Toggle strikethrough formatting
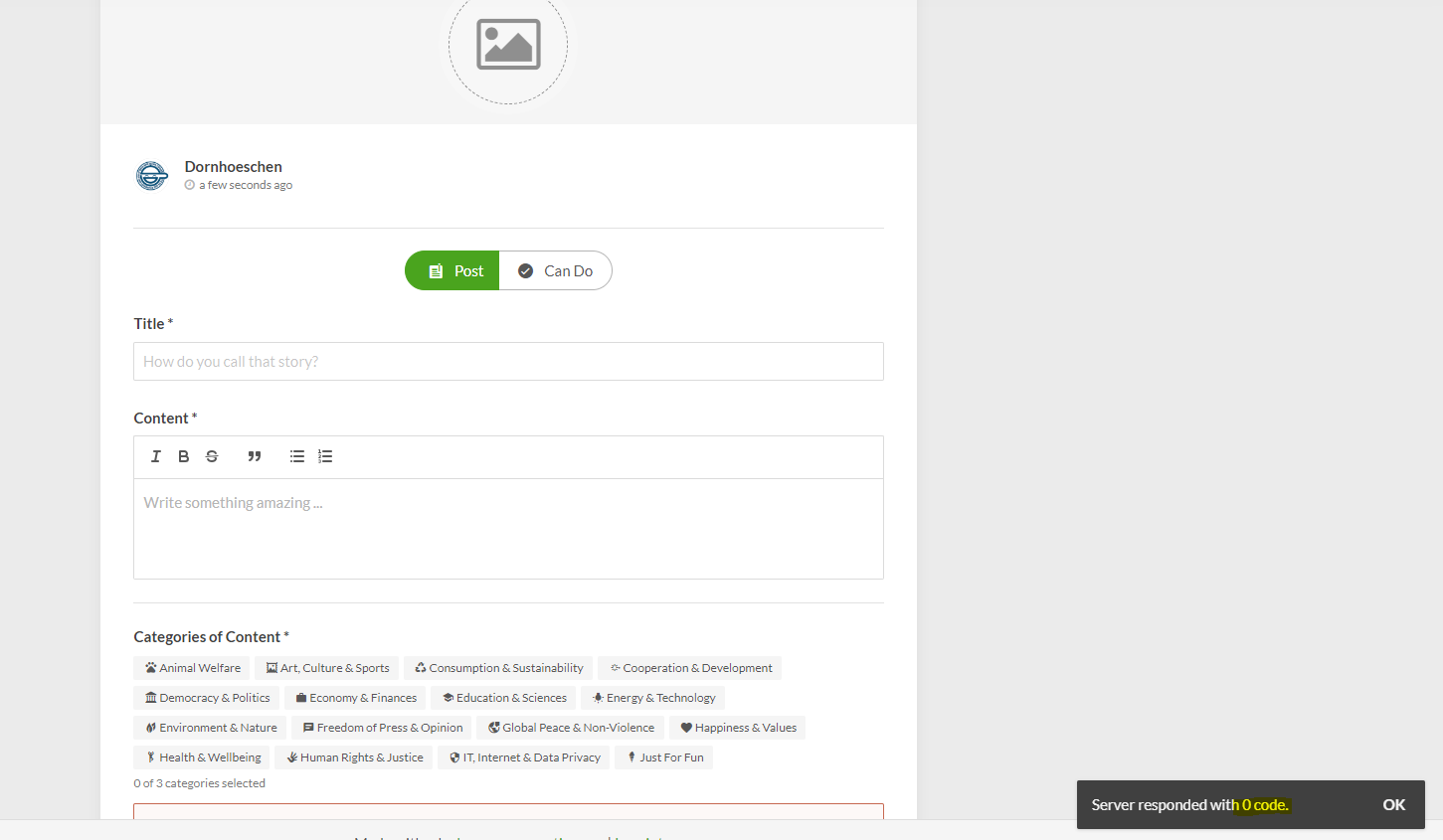This screenshot has height=840, width=1443. click(x=212, y=456)
